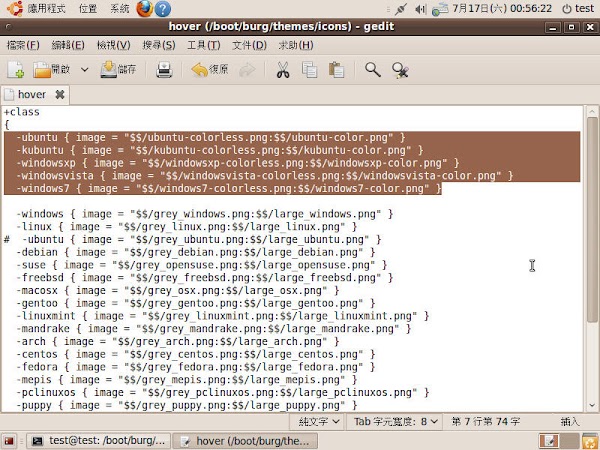The image size is (600, 450).
Task: Switch to the test@test terminal taskbar window
Action: pos(98,441)
